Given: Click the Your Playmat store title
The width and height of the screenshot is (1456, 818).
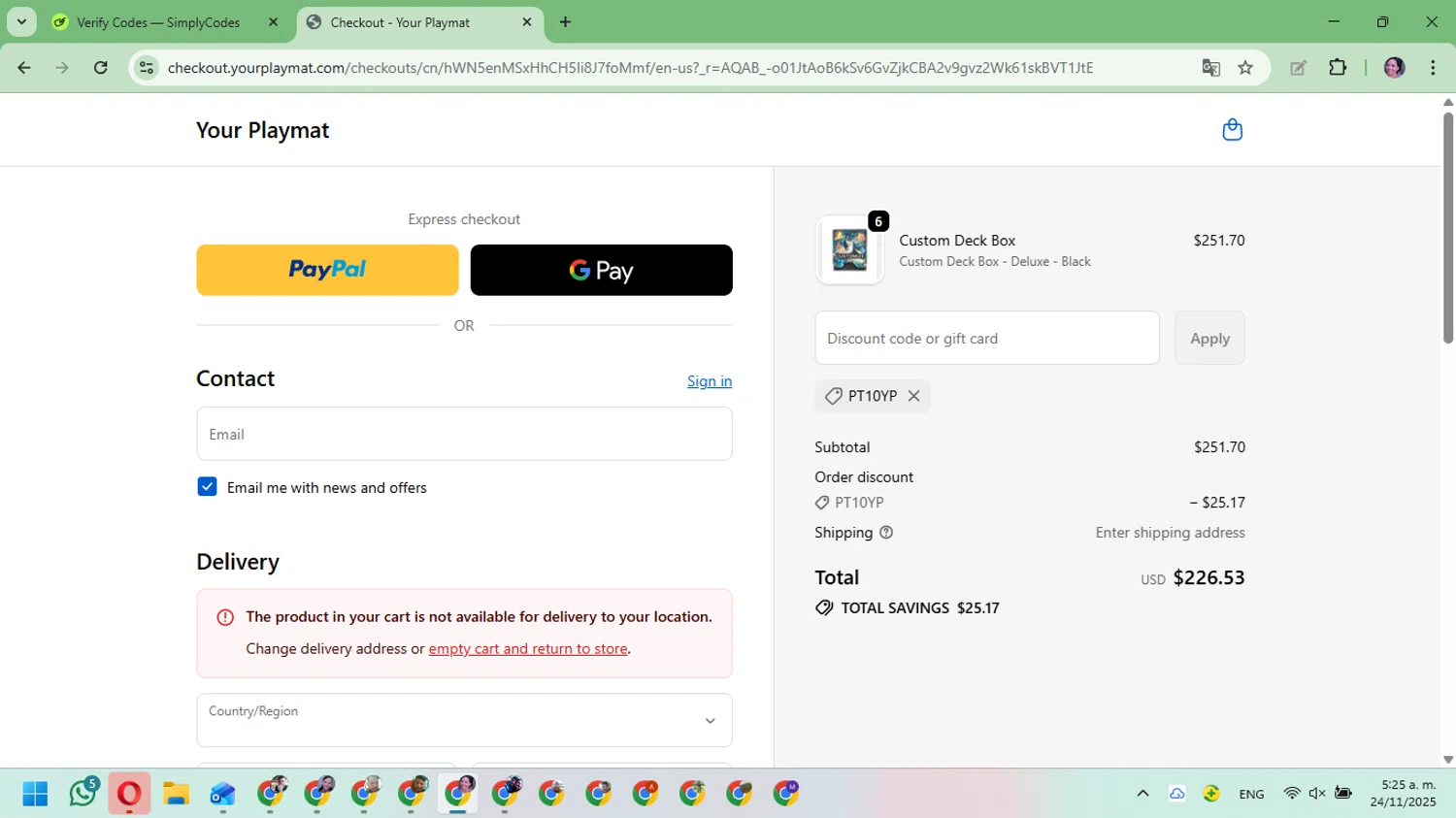Looking at the screenshot, I should (262, 130).
